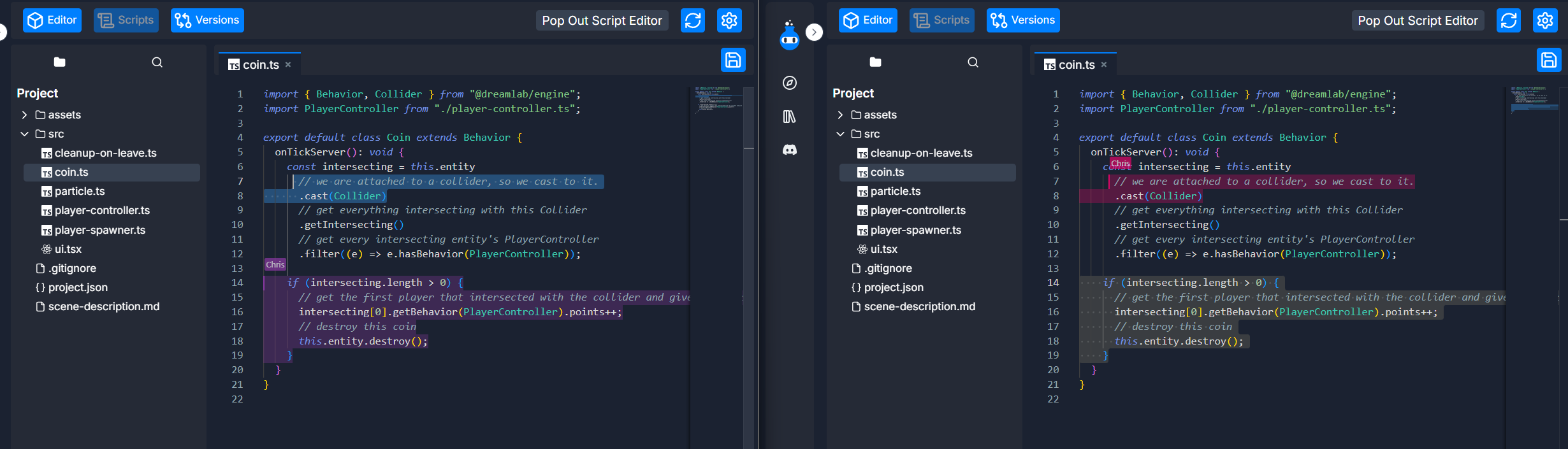Click the folder icon in the left project panel
Viewport: 1568px width, 449px height.
[x=59, y=62]
